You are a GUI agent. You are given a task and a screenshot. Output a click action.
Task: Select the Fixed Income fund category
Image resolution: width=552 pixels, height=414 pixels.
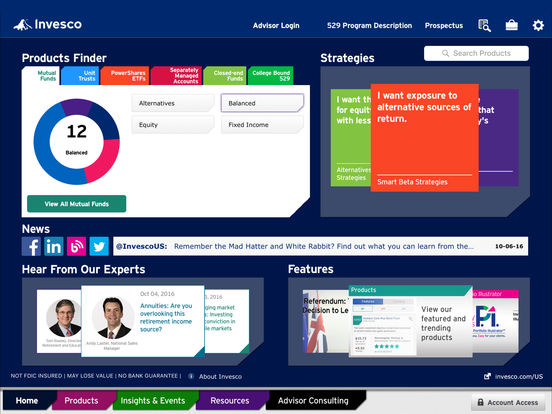pos(262,125)
